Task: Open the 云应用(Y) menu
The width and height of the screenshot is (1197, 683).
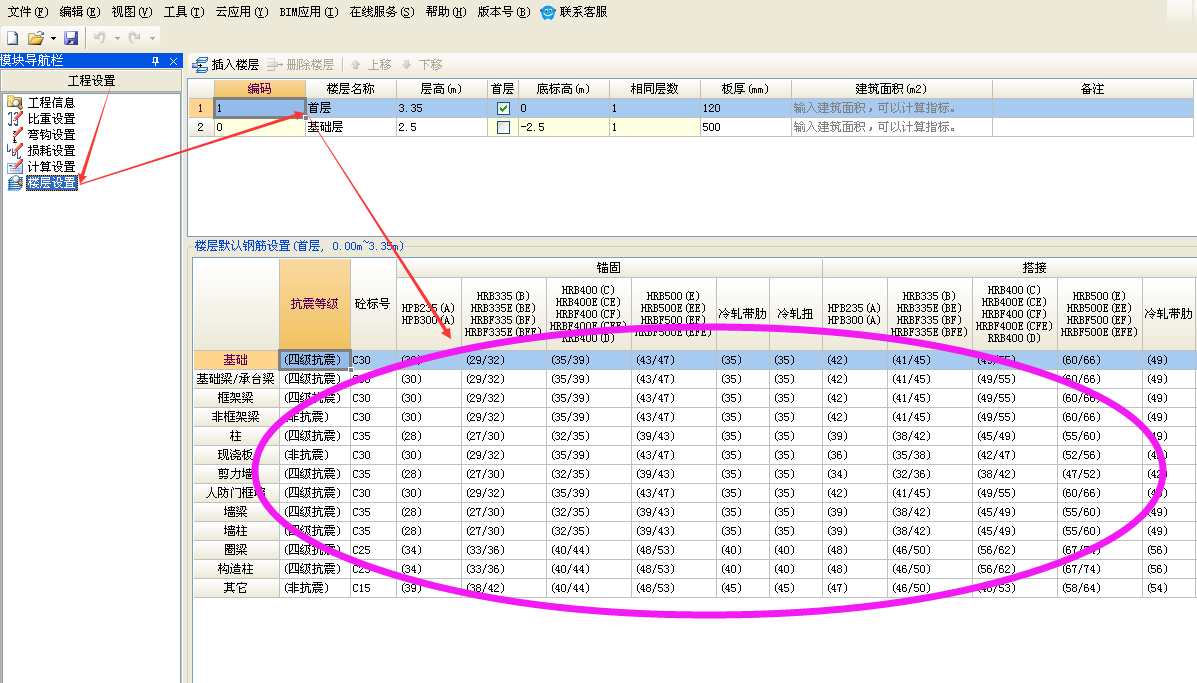Action: (241, 12)
